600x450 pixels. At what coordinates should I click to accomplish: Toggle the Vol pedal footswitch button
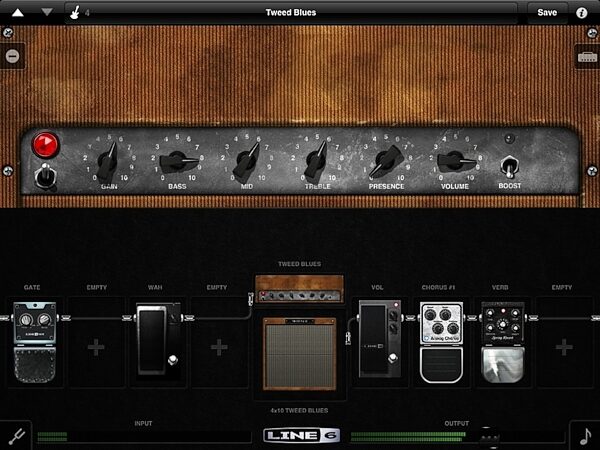393,358
